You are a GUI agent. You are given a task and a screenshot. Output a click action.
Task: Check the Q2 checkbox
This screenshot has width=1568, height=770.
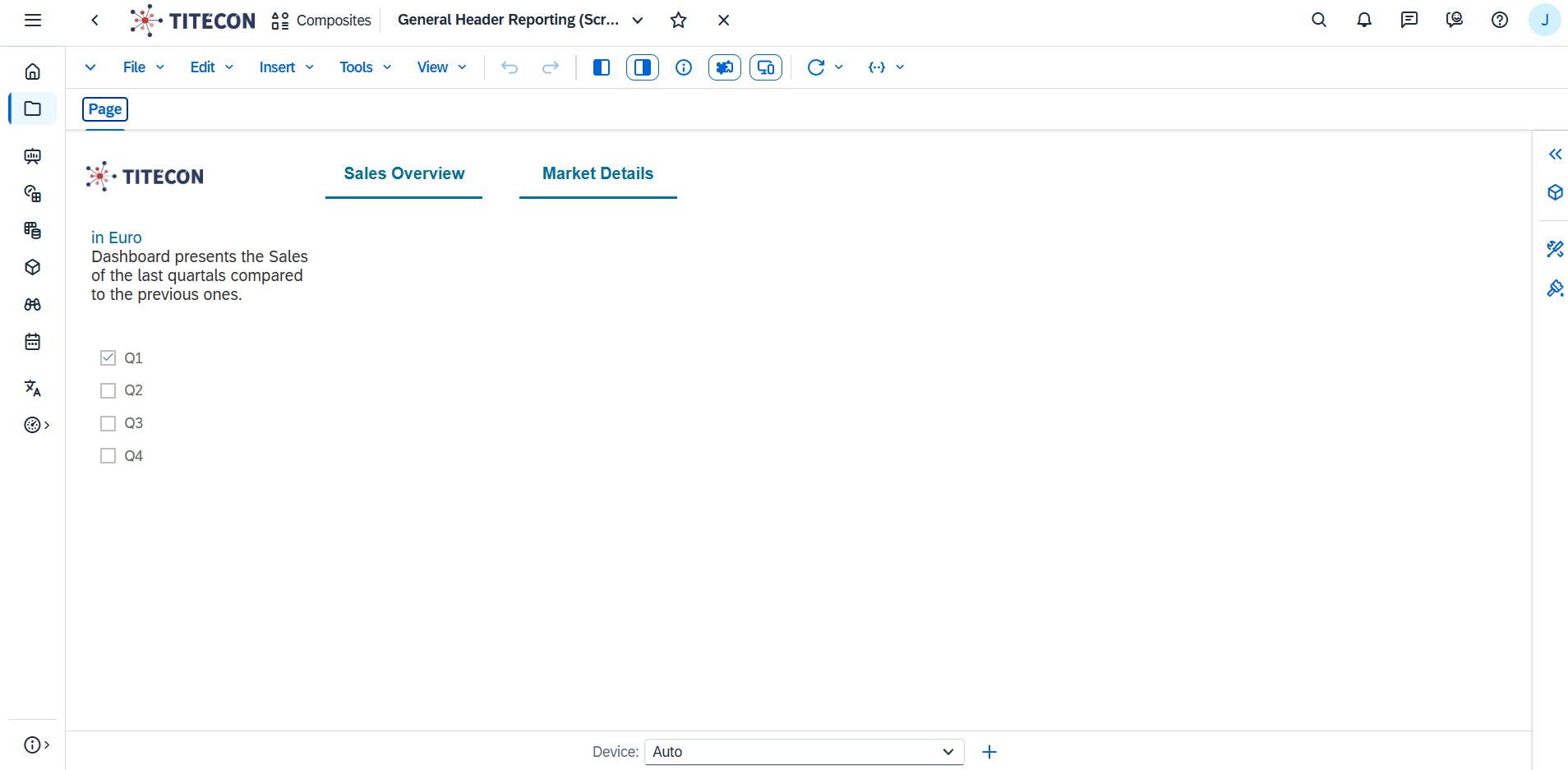[x=108, y=390]
